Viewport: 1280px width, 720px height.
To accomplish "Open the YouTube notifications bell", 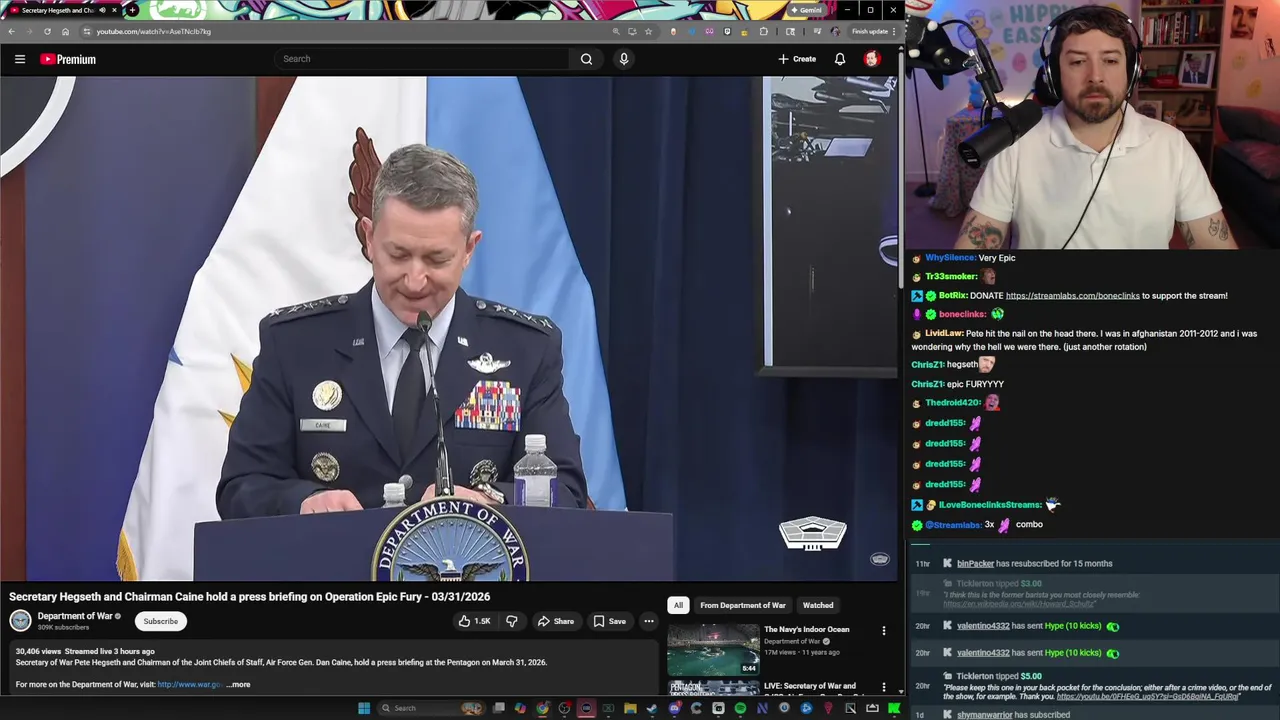I will 840,59.
